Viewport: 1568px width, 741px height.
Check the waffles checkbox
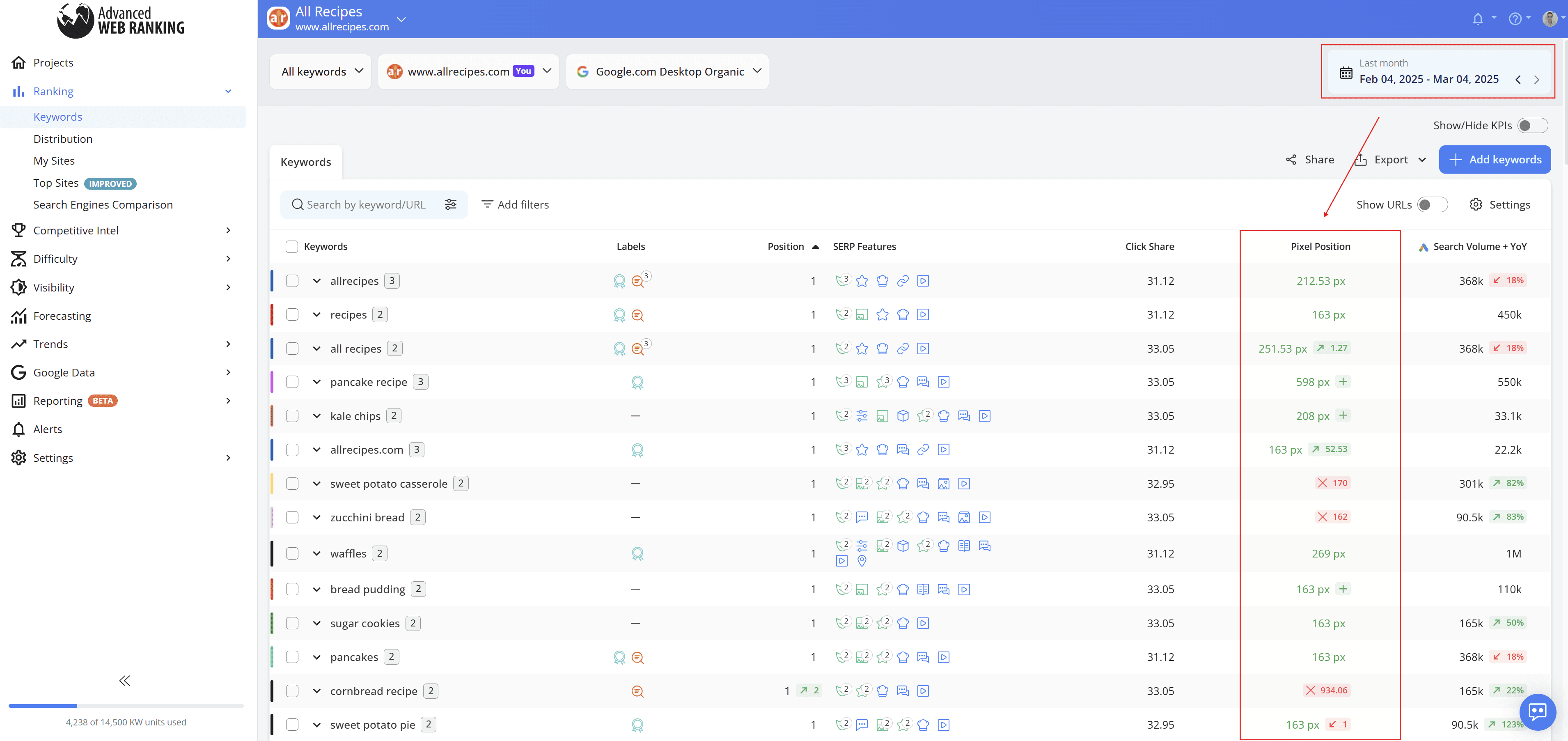click(292, 553)
